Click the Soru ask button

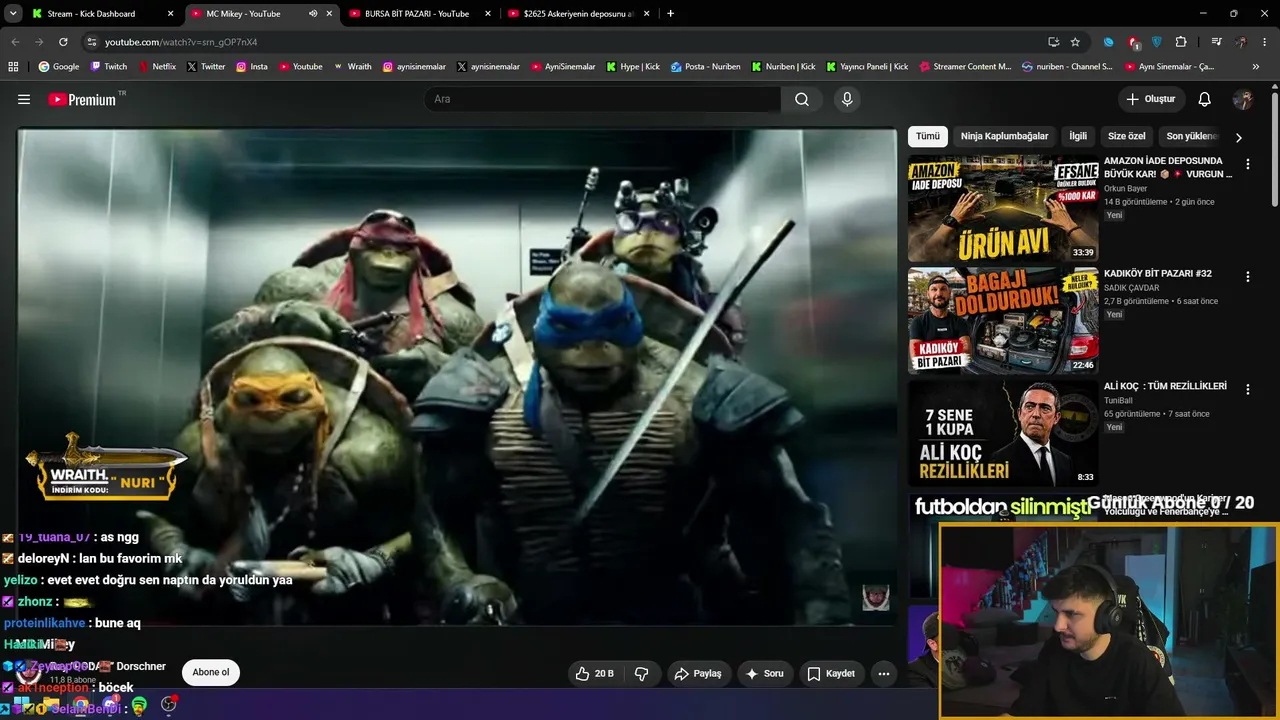pyautogui.click(x=765, y=673)
